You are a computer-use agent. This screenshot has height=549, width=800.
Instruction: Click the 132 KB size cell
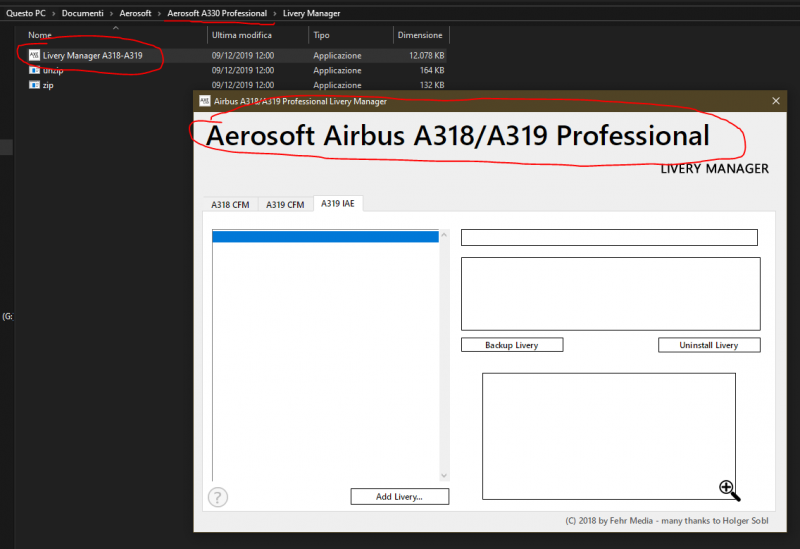pyautogui.click(x=432, y=85)
